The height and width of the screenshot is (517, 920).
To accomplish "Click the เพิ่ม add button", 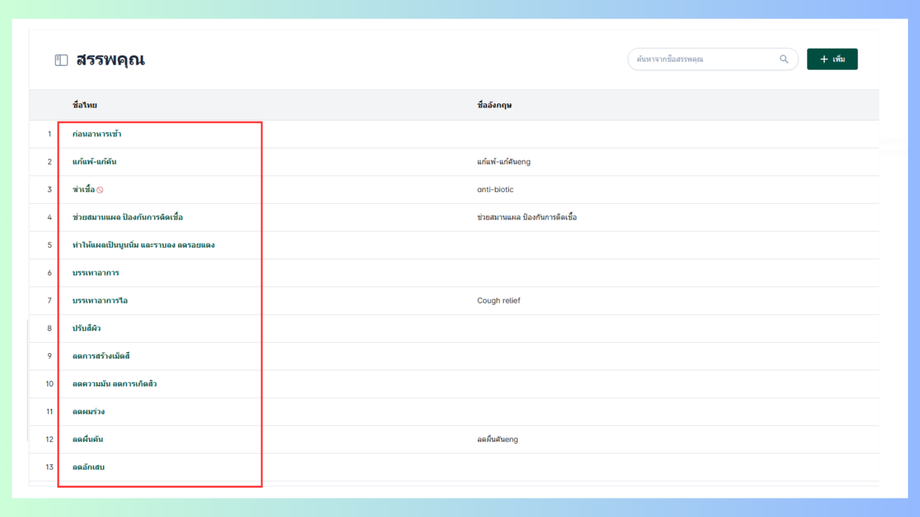I will point(832,59).
